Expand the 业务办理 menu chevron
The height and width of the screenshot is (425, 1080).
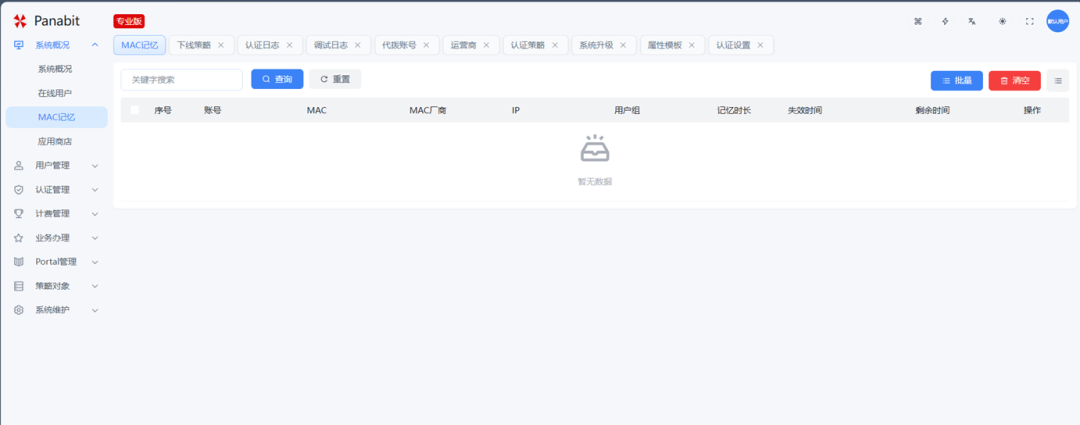pyautogui.click(x=95, y=238)
